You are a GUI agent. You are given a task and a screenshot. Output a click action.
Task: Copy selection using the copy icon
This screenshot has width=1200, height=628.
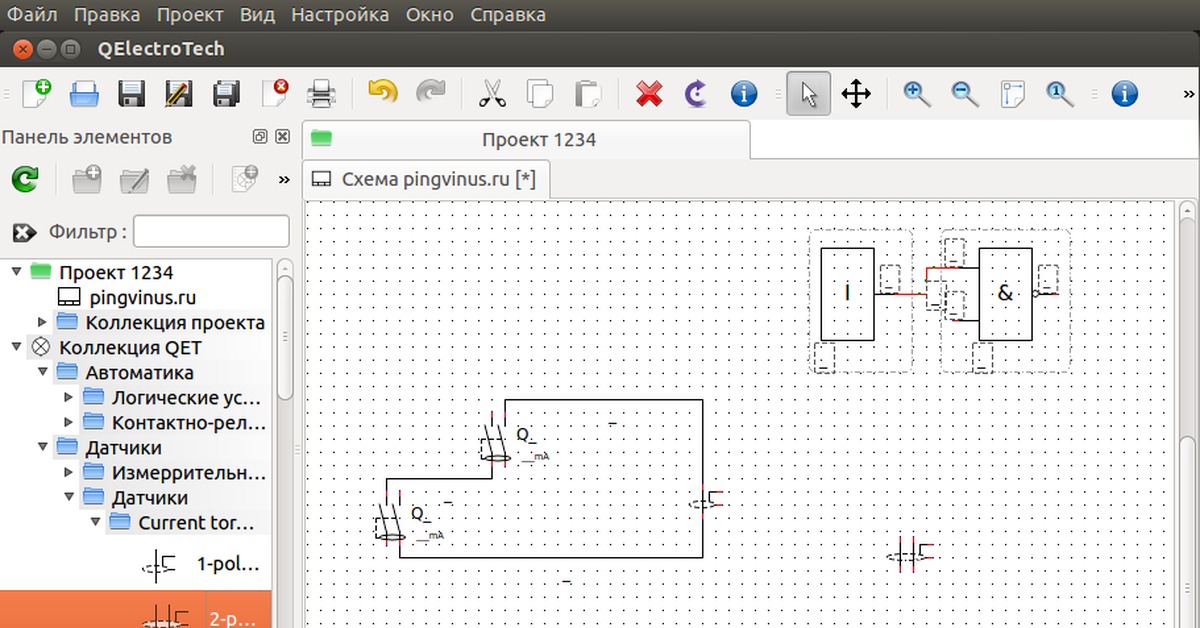[540, 94]
